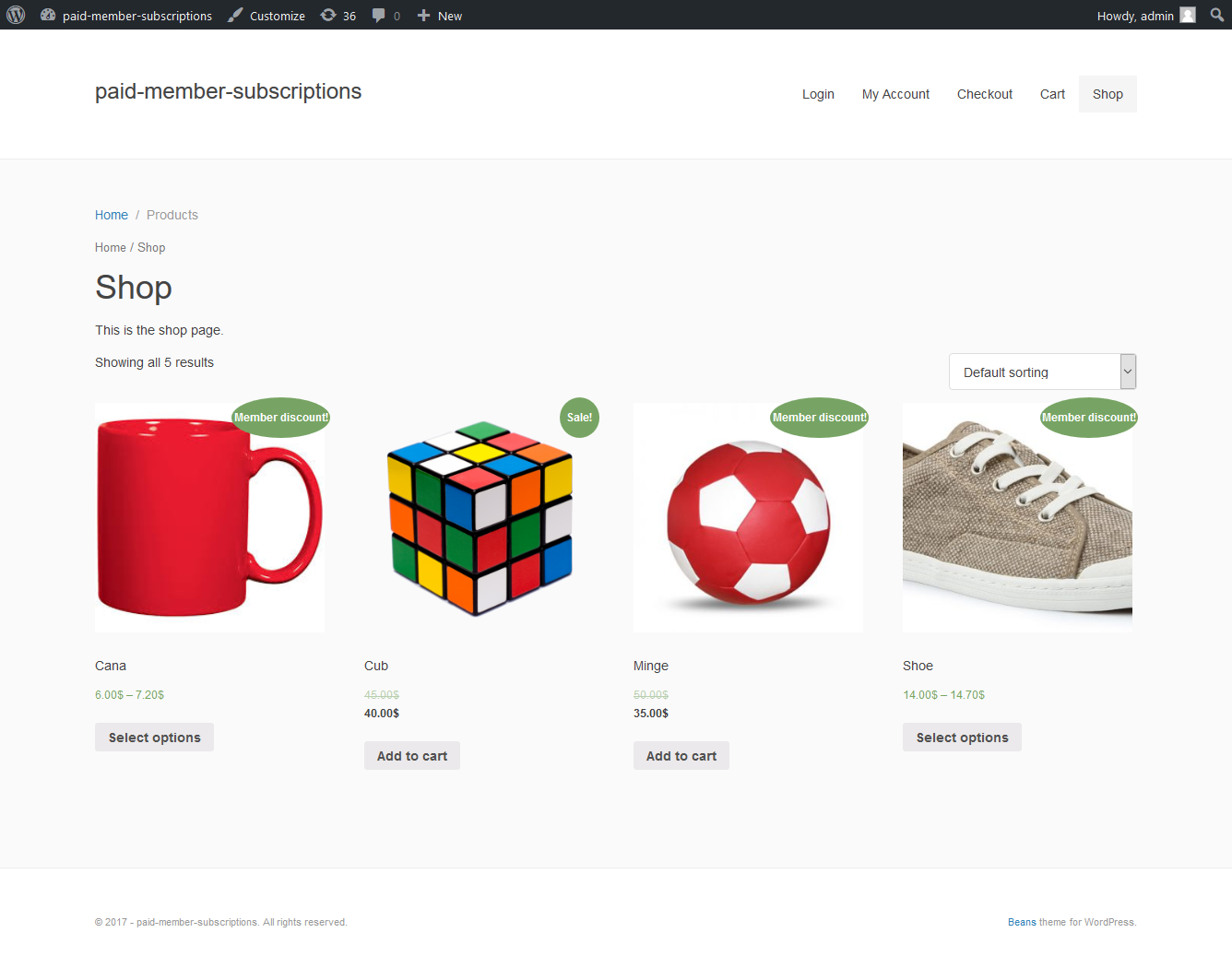Click the Home breadcrumb link
1232x980 pixels.
pyautogui.click(x=112, y=215)
